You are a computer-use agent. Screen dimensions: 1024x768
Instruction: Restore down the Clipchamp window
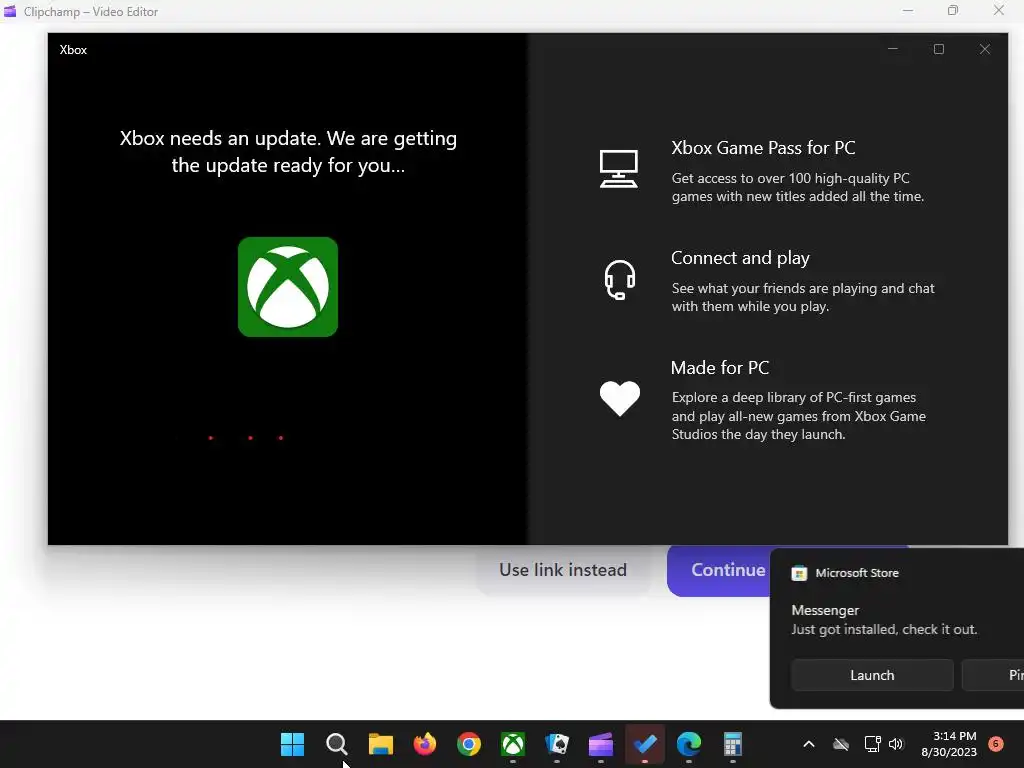point(953,10)
